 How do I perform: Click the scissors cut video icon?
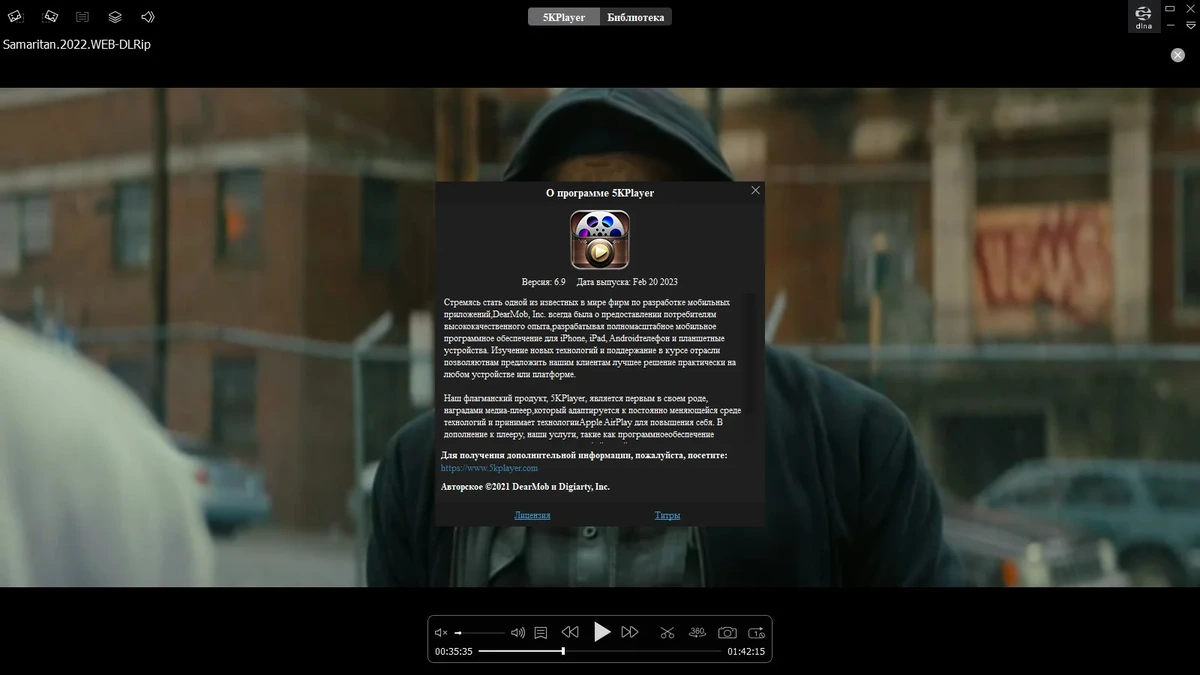click(667, 632)
